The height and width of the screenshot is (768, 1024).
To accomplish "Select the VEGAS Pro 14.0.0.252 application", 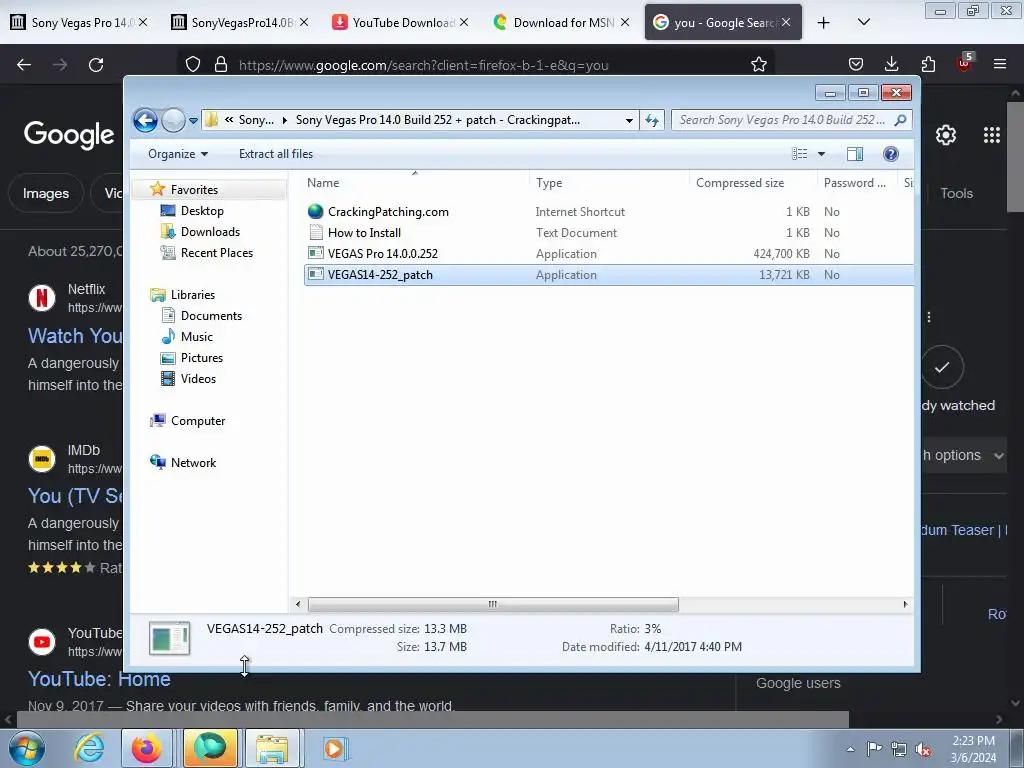I will click(383, 254).
